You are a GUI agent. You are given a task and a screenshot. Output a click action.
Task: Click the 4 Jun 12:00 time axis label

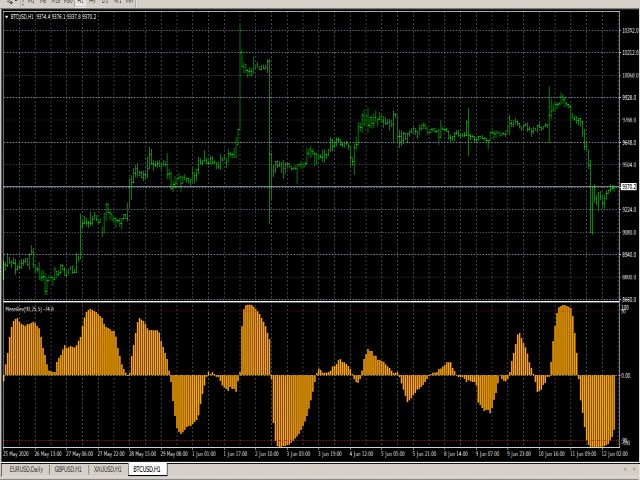click(x=362, y=454)
